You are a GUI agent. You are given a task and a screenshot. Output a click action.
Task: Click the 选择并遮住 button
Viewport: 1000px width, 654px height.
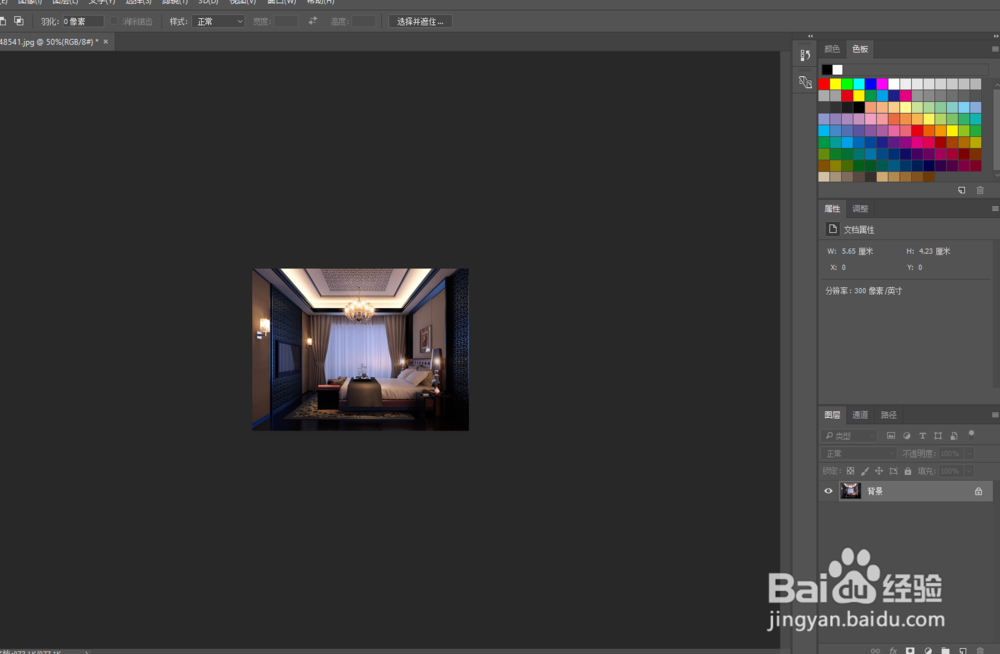[420, 21]
